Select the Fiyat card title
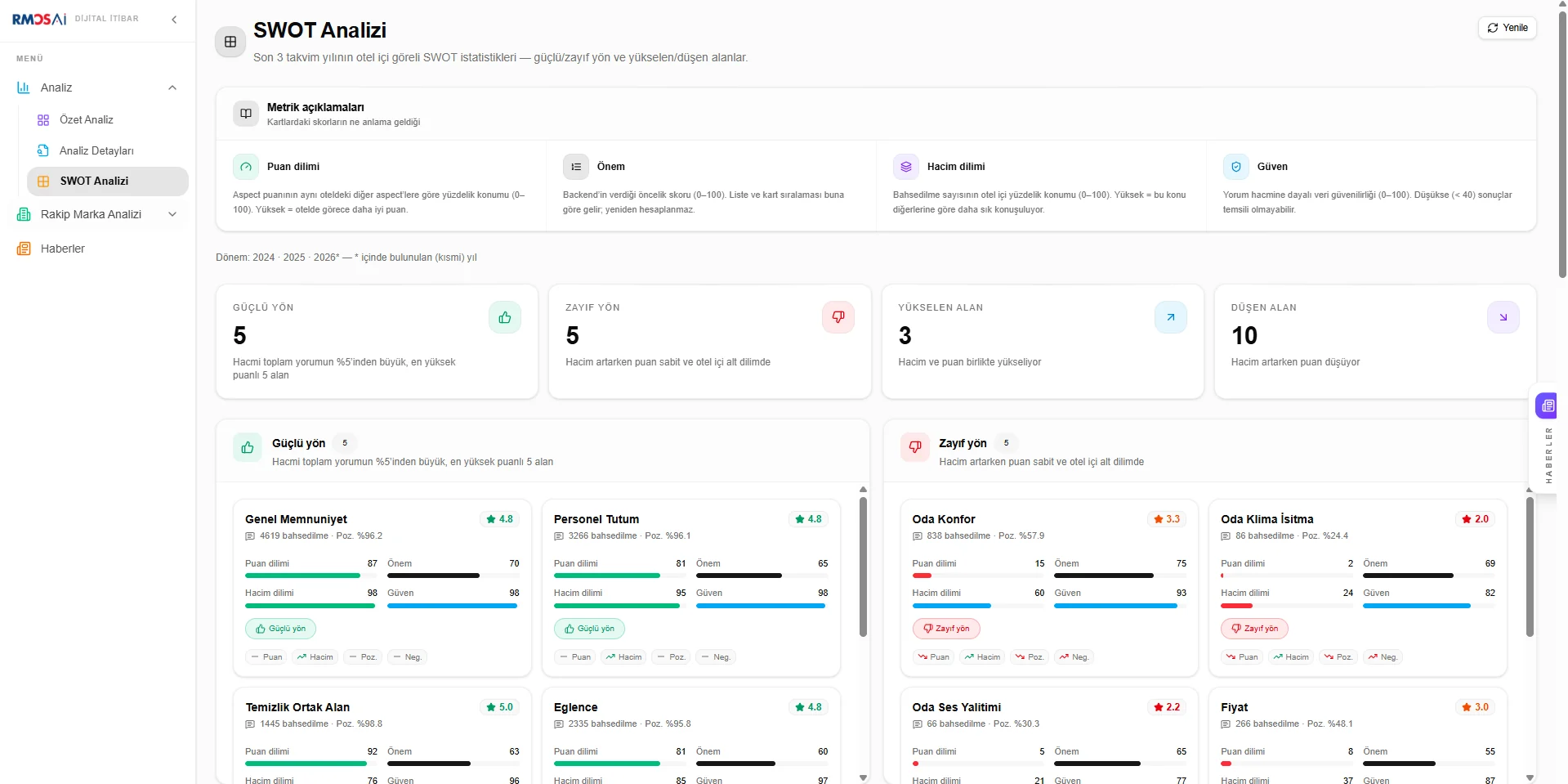 pos(1235,707)
